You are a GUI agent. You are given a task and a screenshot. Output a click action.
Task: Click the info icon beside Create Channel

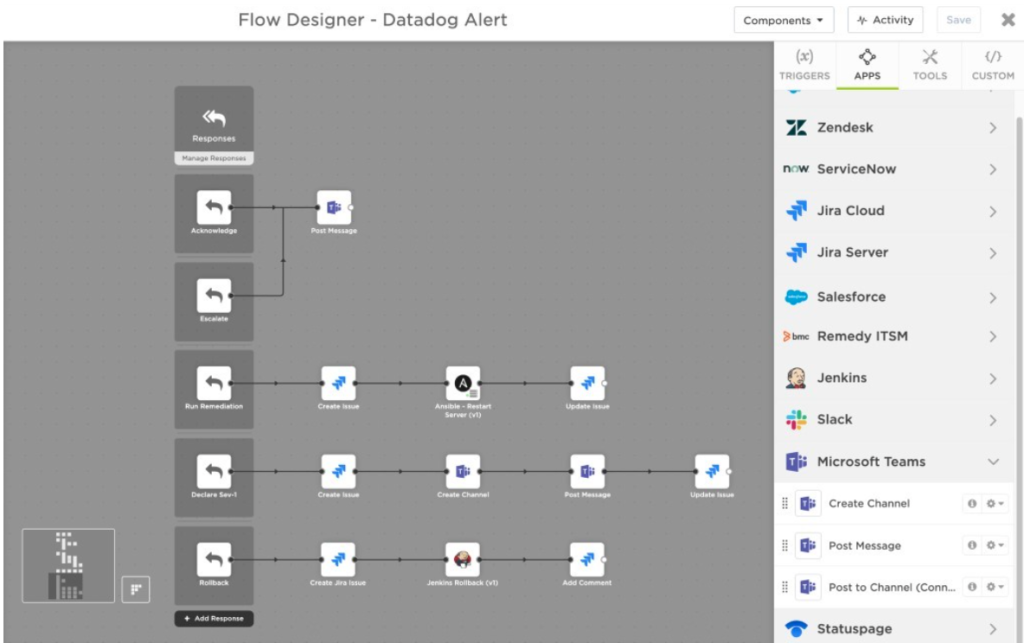coord(971,503)
